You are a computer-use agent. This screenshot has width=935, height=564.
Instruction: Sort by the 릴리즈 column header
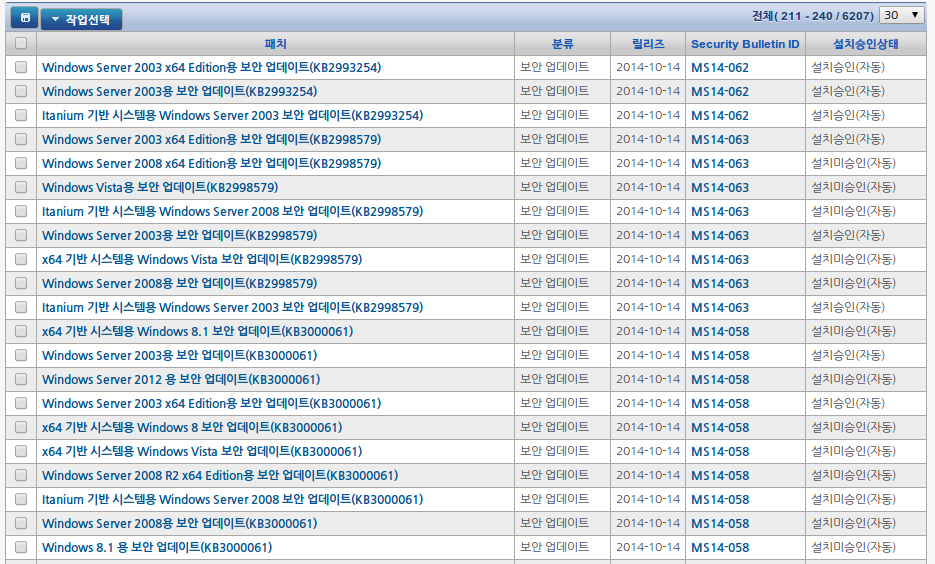coord(648,44)
